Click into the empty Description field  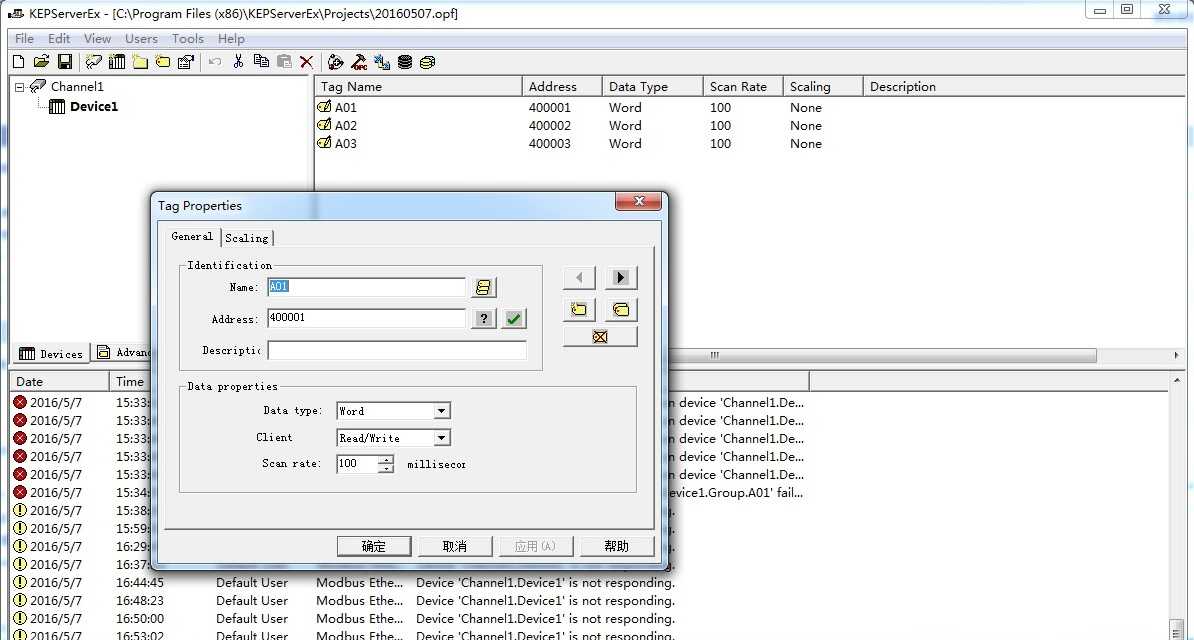397,350
